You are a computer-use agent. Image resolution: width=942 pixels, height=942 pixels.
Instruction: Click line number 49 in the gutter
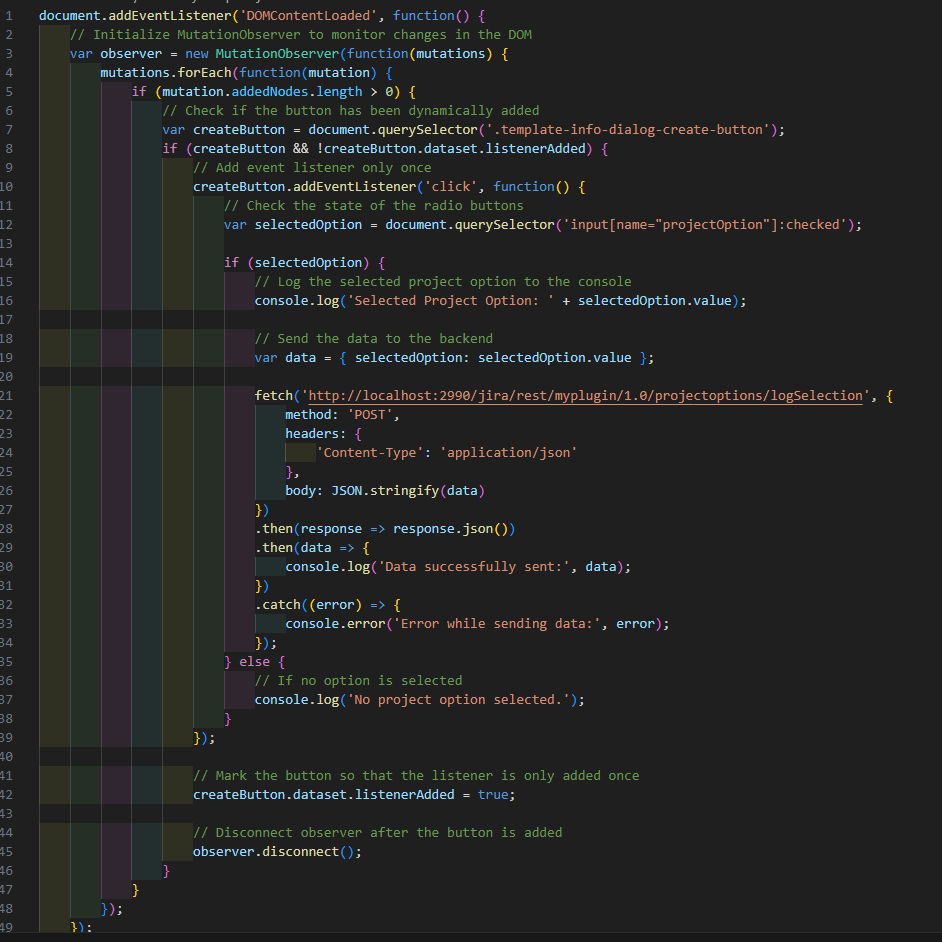[7, 927]
